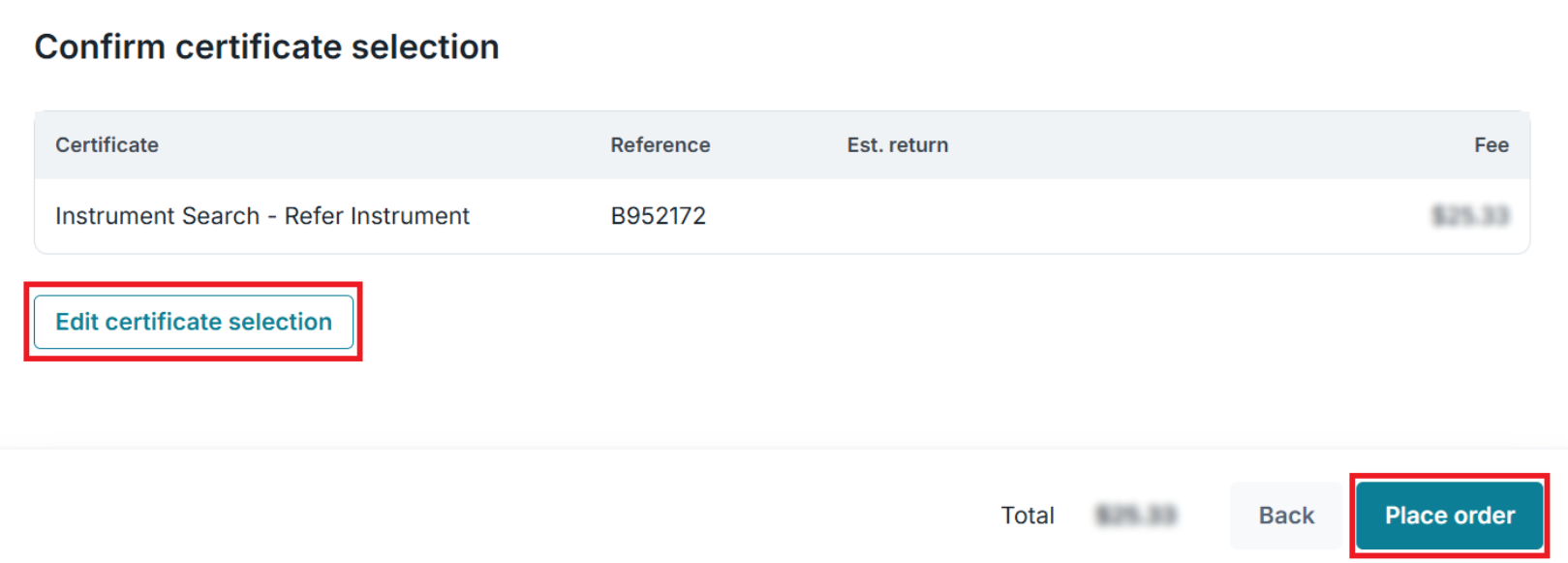Click the Total label
The width and height of the screenshot is (1568, 563).
[1027, 516]
